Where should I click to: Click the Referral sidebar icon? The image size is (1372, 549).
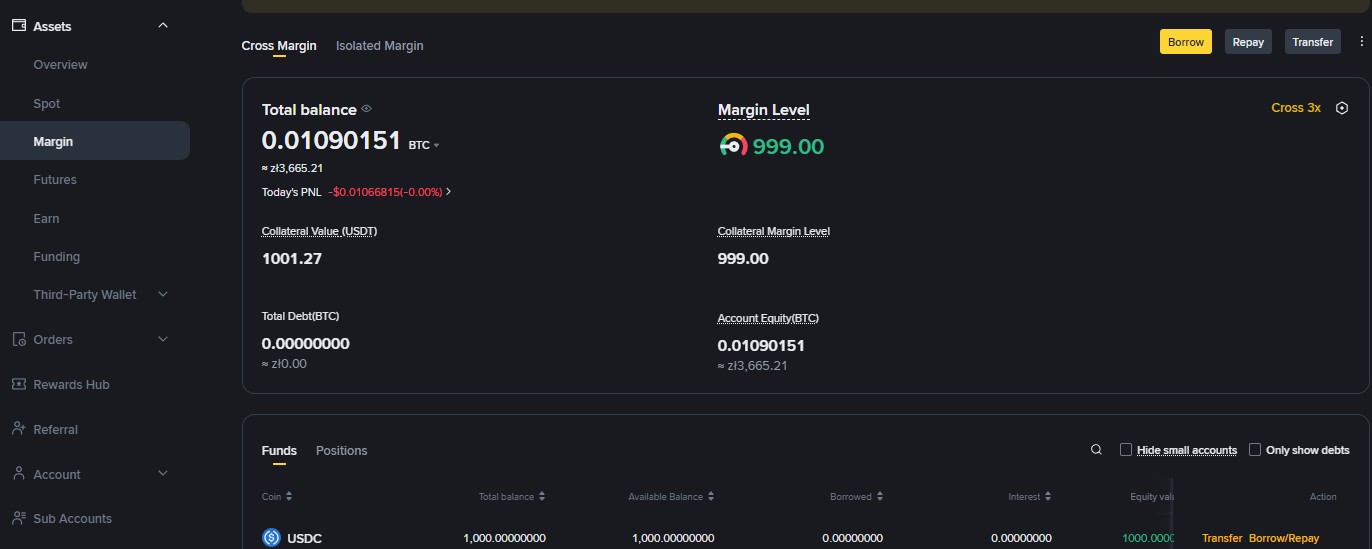(18, 429)
